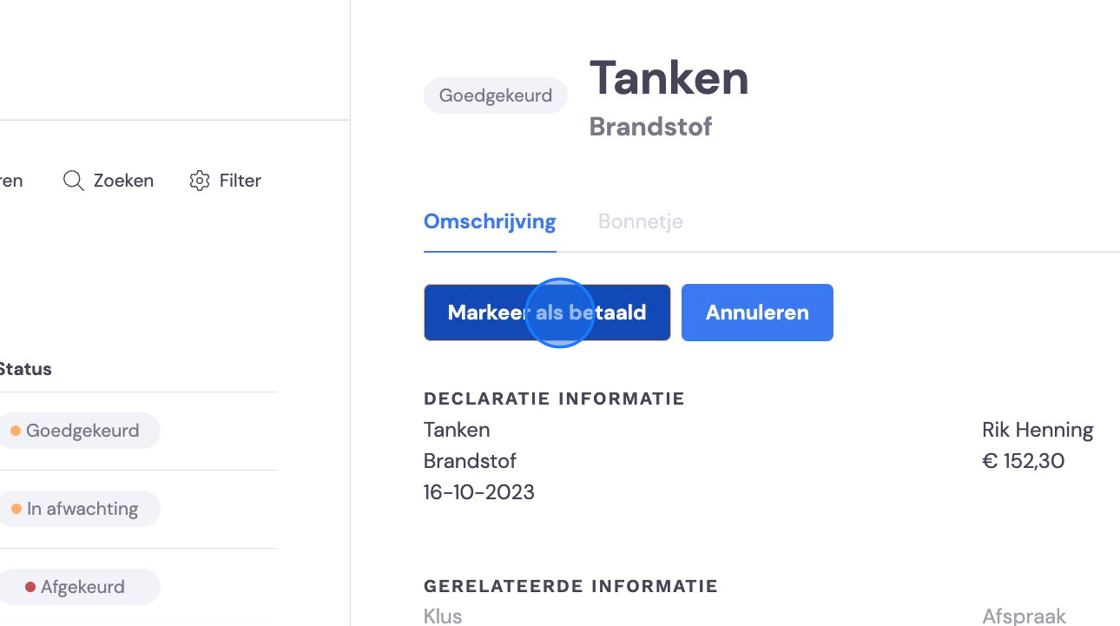Open the Filter options label
Image resolution: width=1120 pixels, height=626 pixels.
point(240,180)
